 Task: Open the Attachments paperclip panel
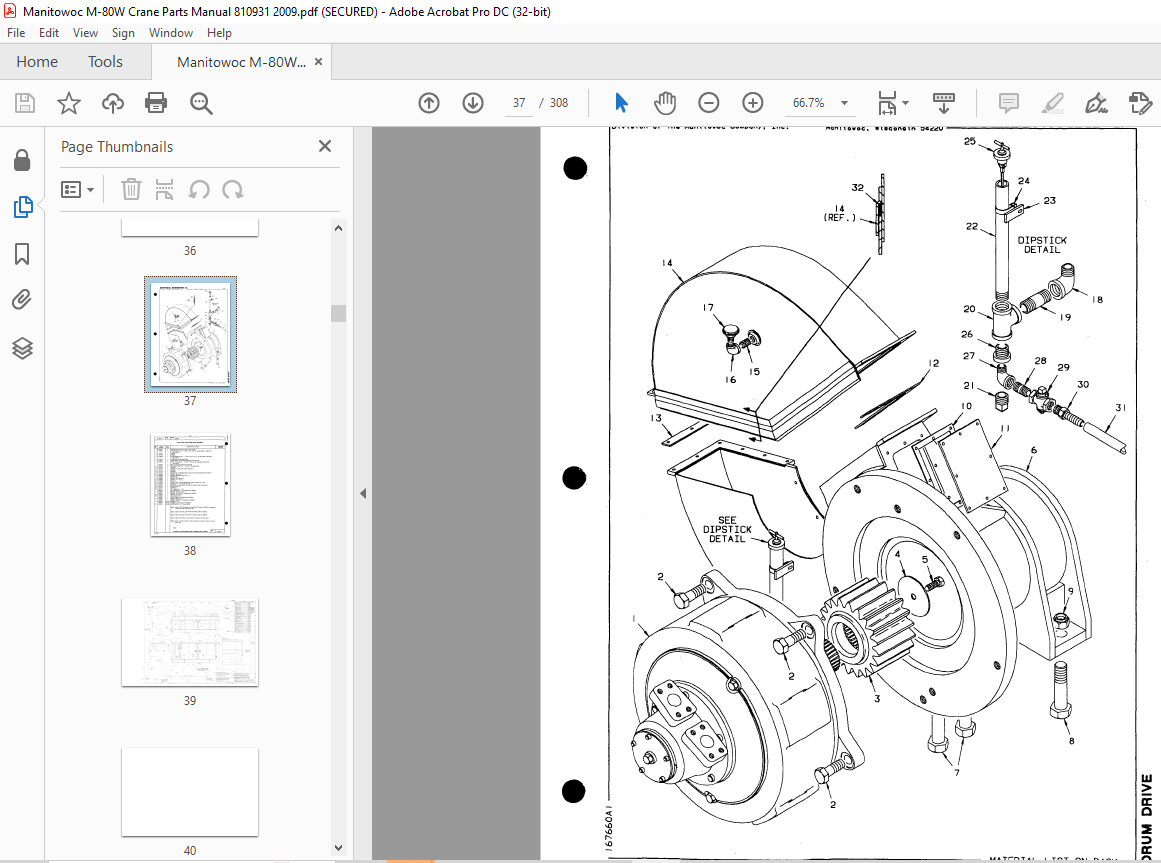[22, 300]
